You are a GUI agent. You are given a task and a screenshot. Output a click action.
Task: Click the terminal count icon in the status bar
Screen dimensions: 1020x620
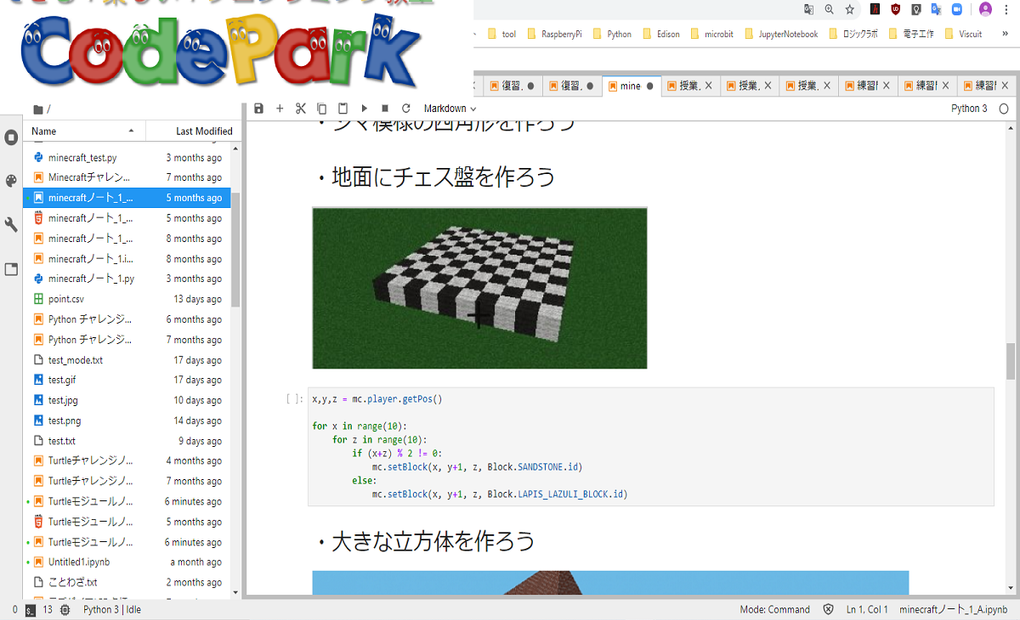31,610
